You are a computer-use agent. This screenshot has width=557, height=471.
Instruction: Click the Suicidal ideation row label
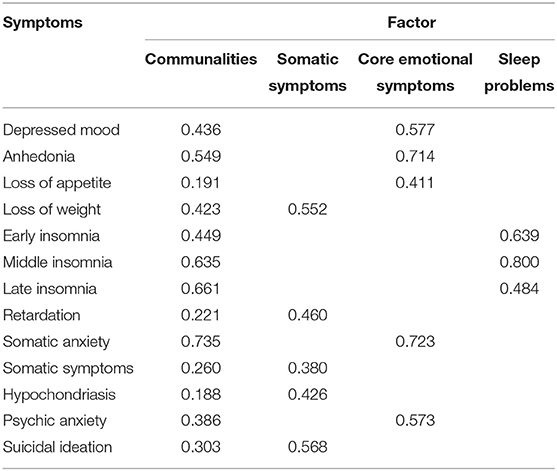pyautogui.click(x=58, y=447)
